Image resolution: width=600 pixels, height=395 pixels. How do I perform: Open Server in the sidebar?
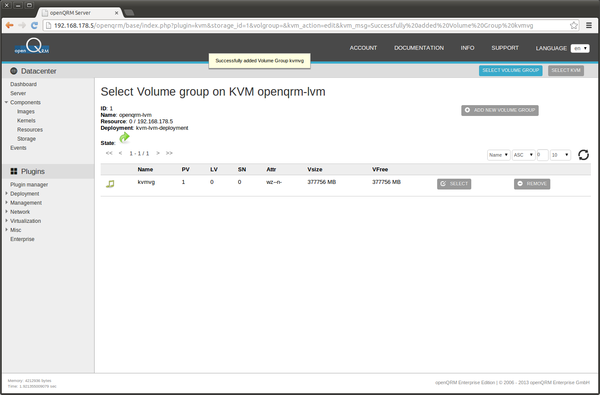tap(18, 93)
